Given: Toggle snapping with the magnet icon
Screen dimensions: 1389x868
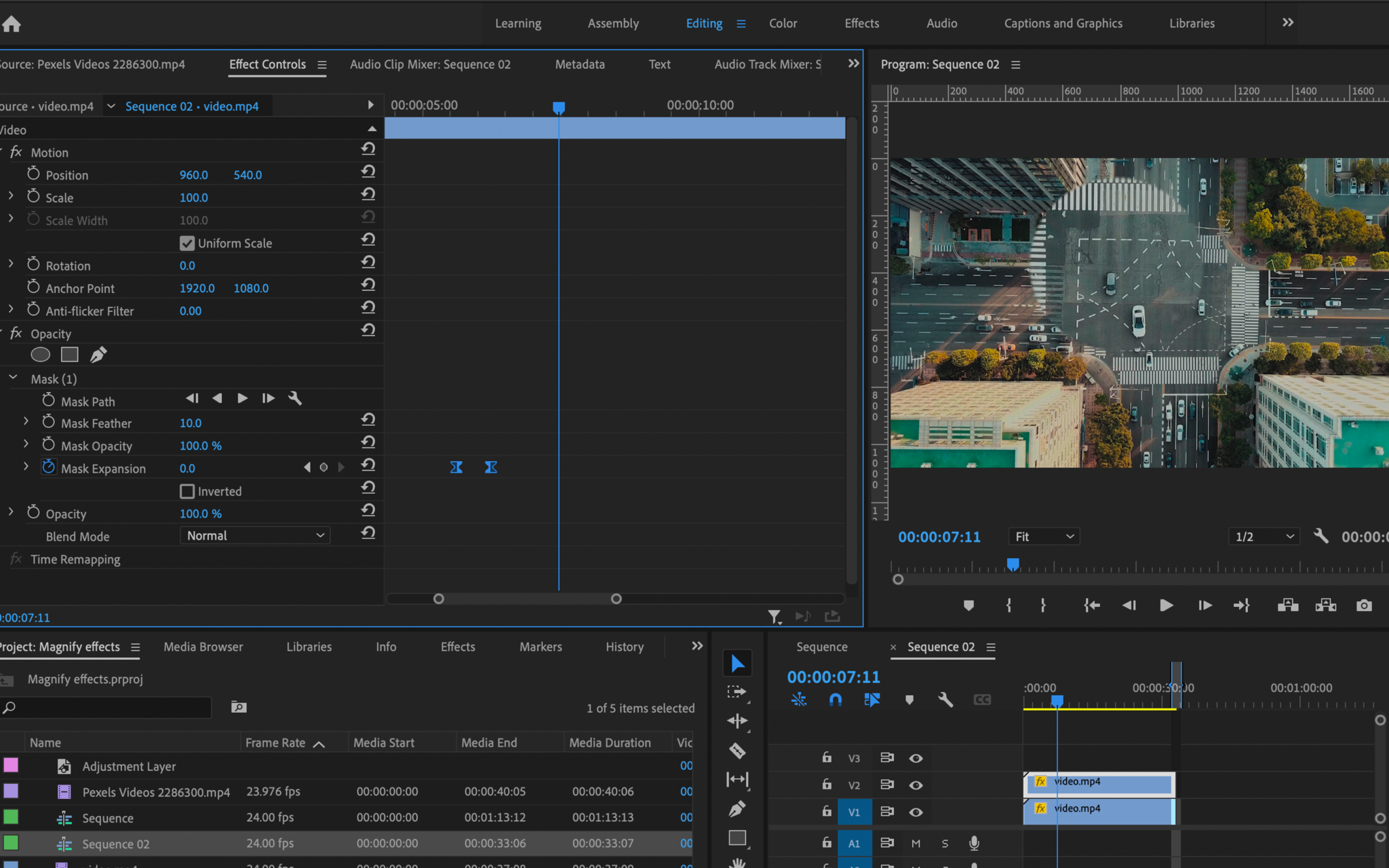Looking at the screenshot, I should [836, 699].
